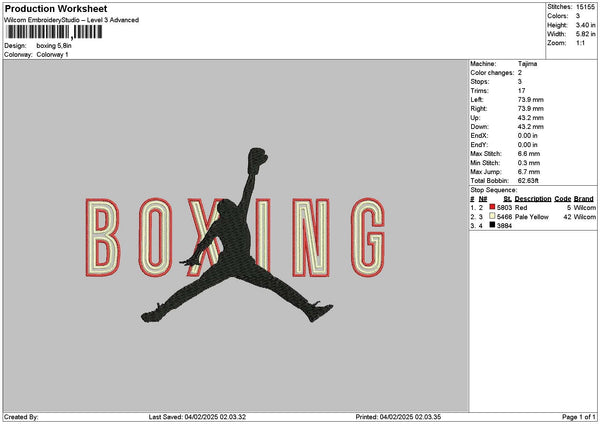Select the Pale Yellow thread row

pos(531,216)
